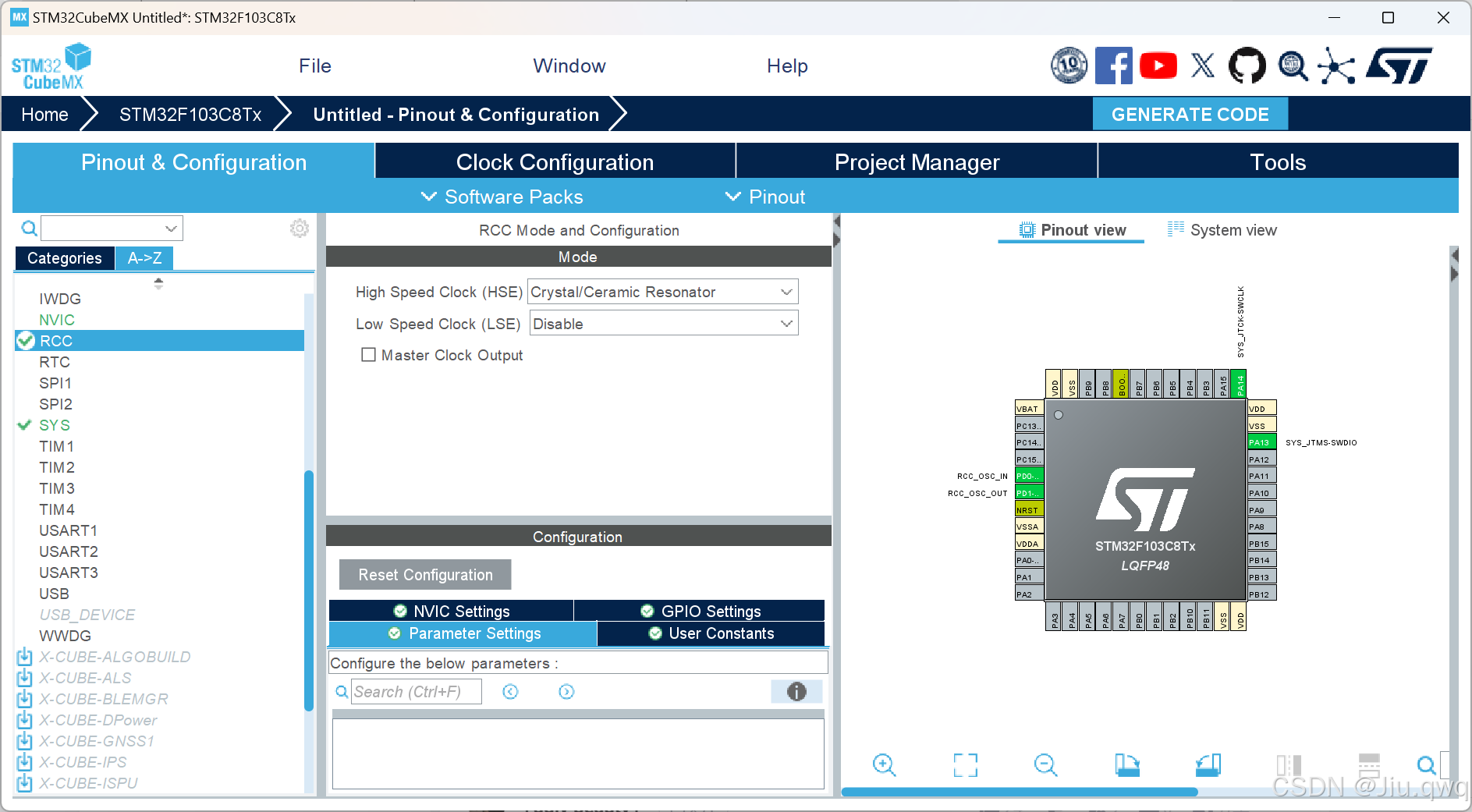Image resolution: width=1472 pixels, height=812 pixels.
Task: Open the ST YouTube channel icon
Action: [1158, 66]
